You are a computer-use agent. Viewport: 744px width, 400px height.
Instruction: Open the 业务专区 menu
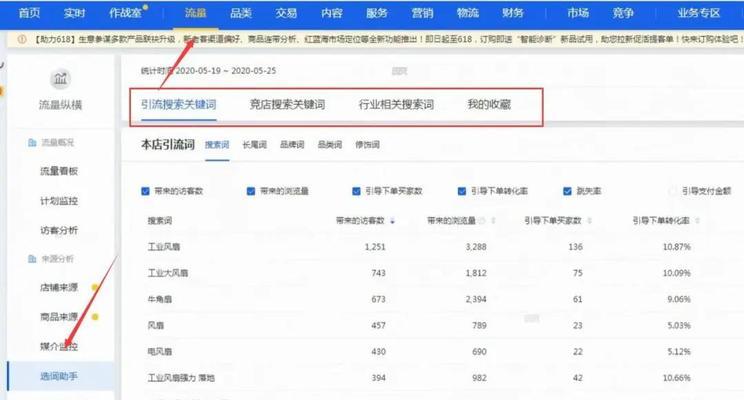click(x=699, y=13)
